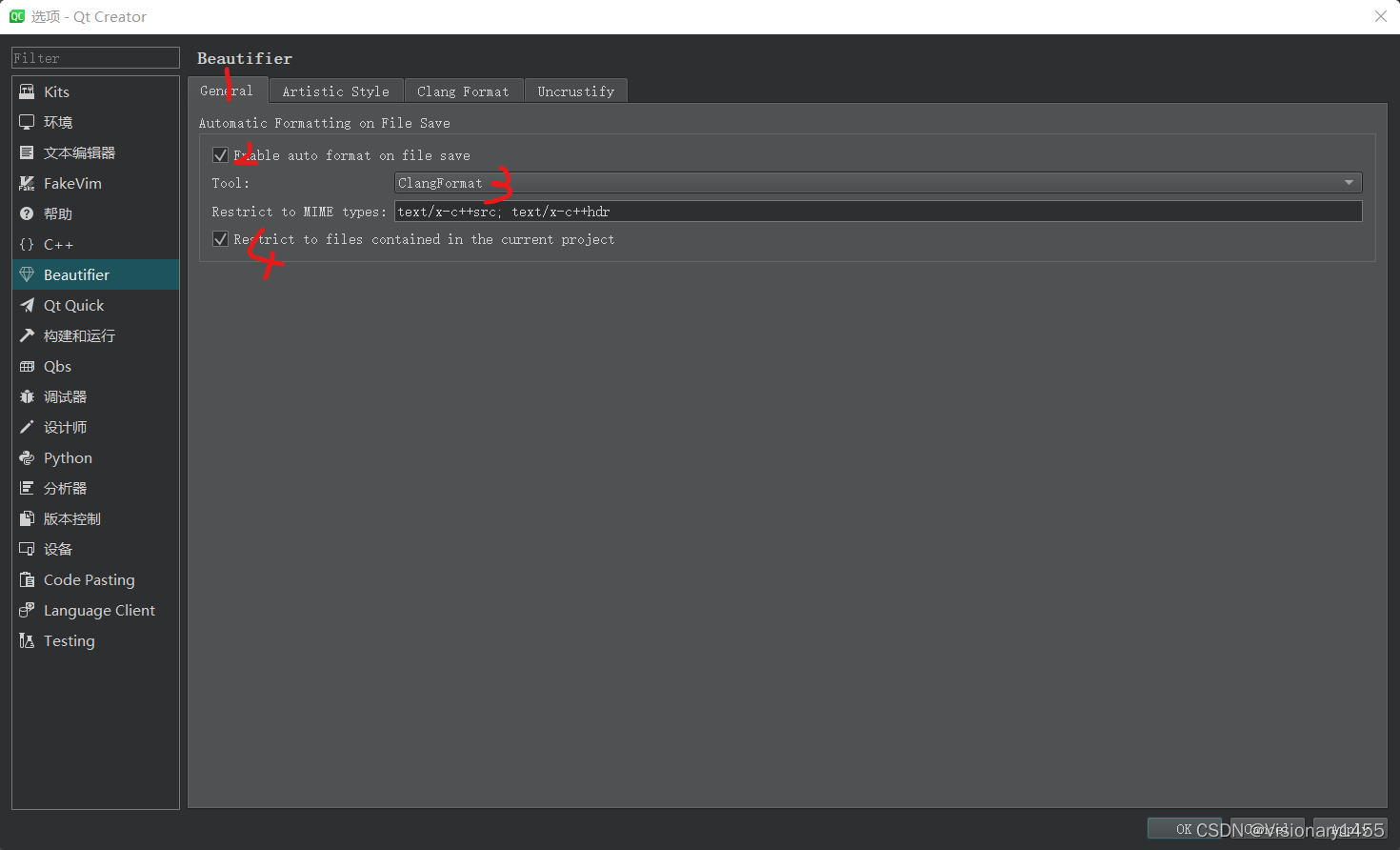Select the Beautifier diamond icon

click(x=27, y=274)
